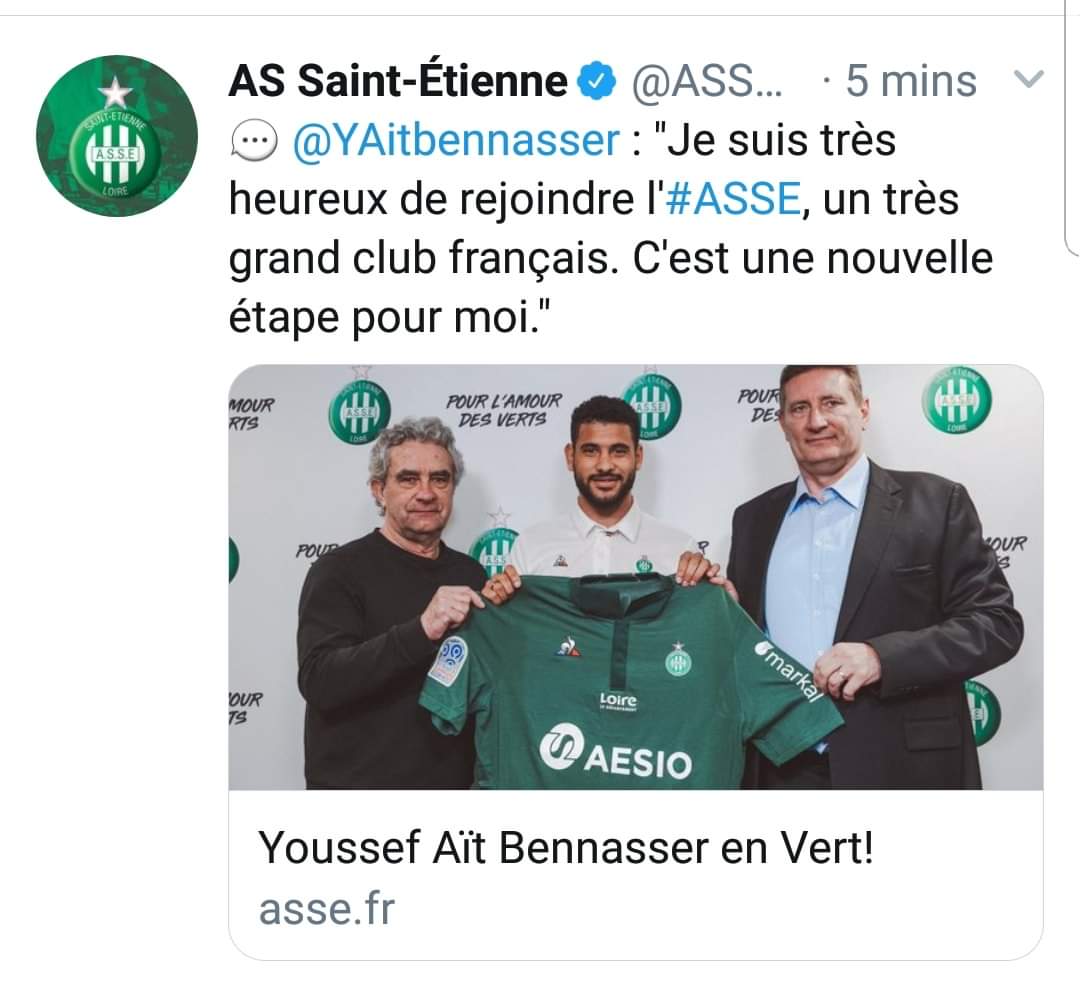
Task: Click the tweet text about 'grand club français'
Action: pos(610,229)
